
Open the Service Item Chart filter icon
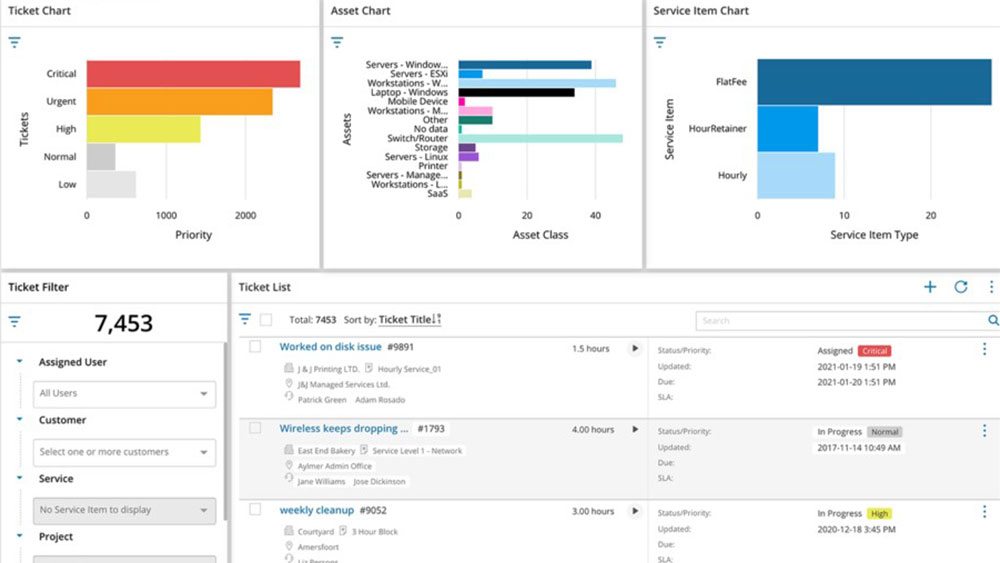pyautogui.click(x=659, y=42)
